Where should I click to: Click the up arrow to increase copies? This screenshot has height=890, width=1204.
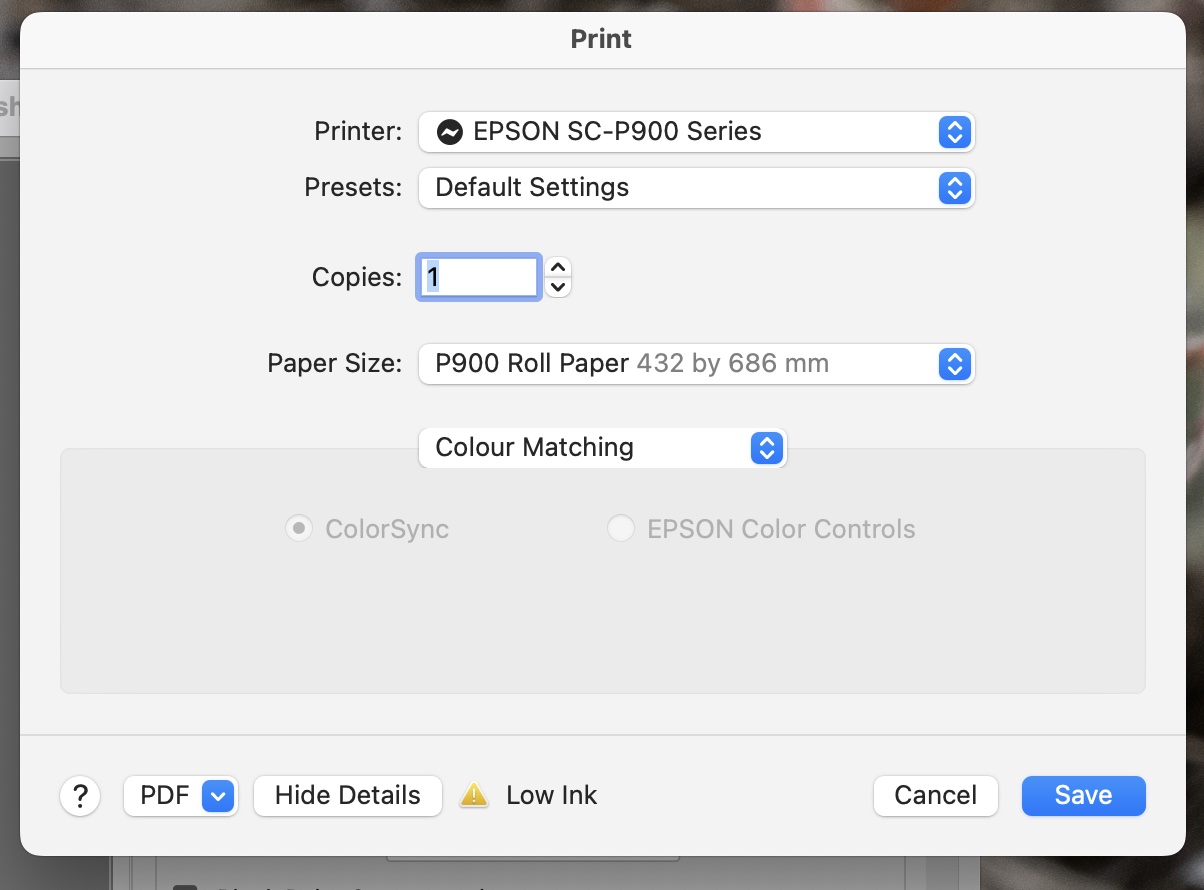pos(557,268)
